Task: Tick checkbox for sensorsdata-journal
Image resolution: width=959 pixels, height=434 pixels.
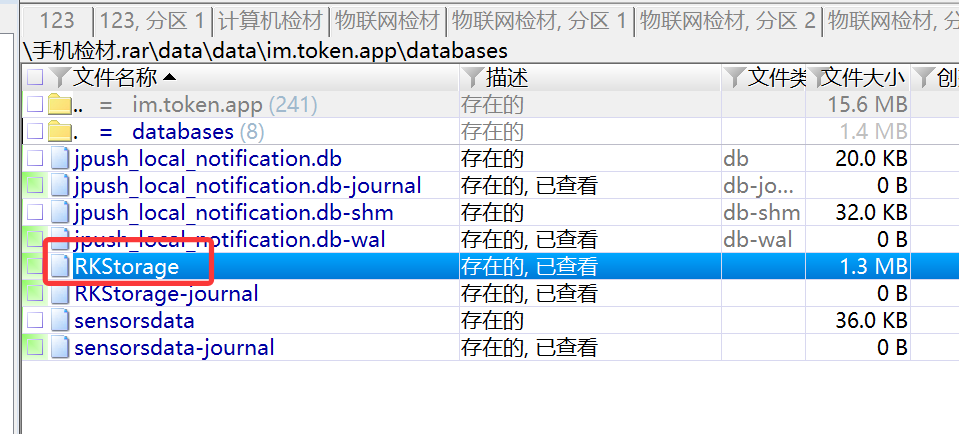Action: (x=35, y=347)
